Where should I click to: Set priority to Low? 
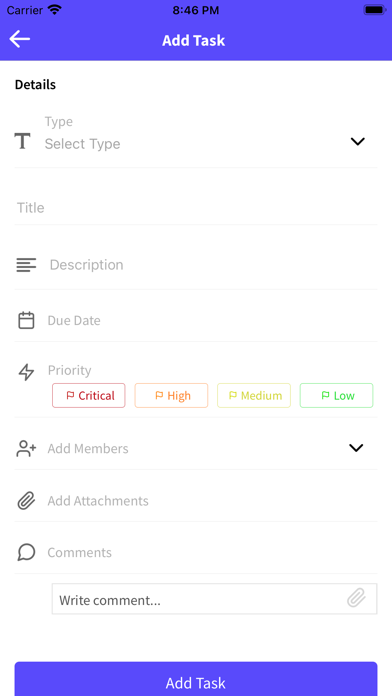point(337,395)
